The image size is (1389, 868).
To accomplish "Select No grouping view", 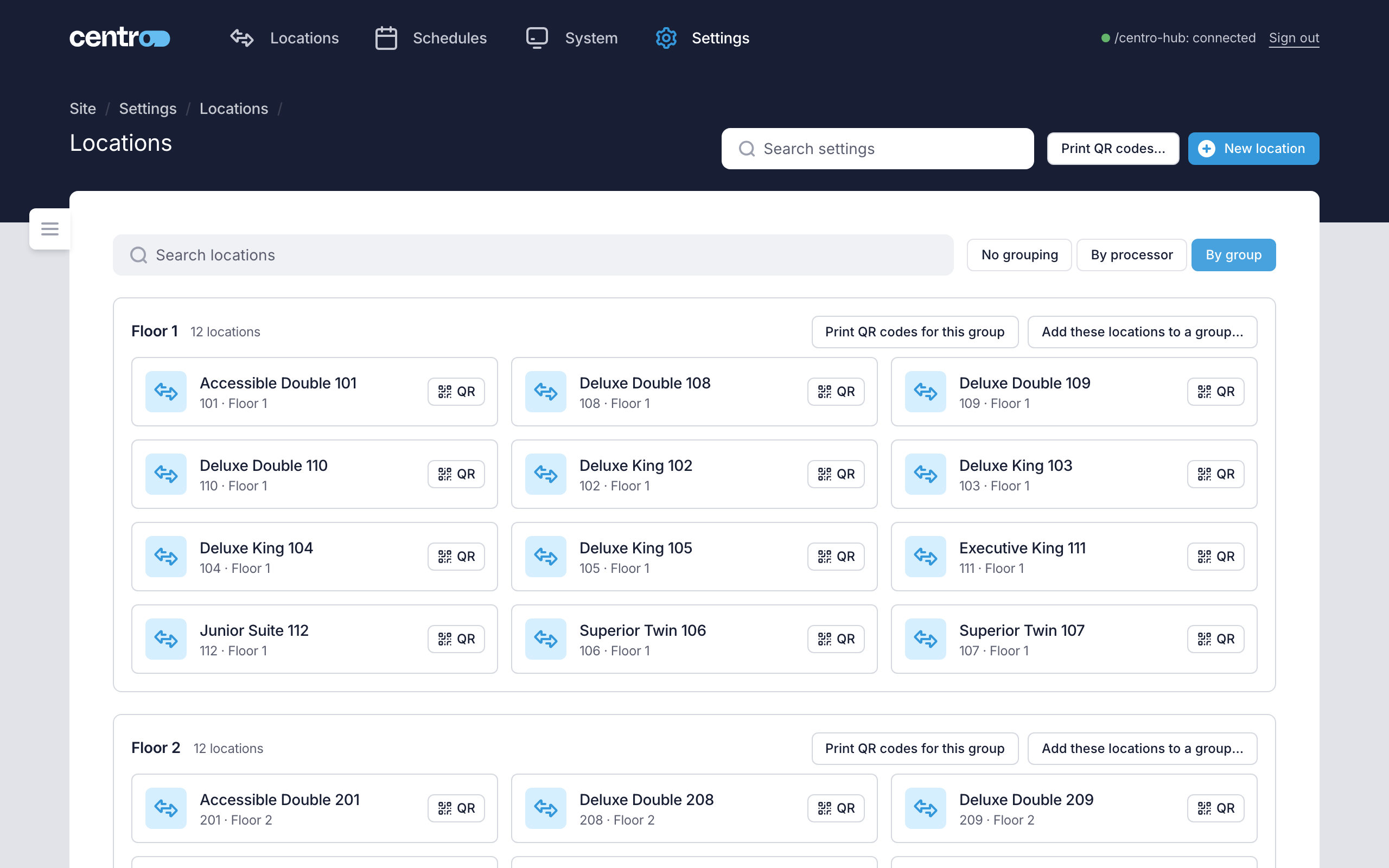I will [x=1020, y=255].
